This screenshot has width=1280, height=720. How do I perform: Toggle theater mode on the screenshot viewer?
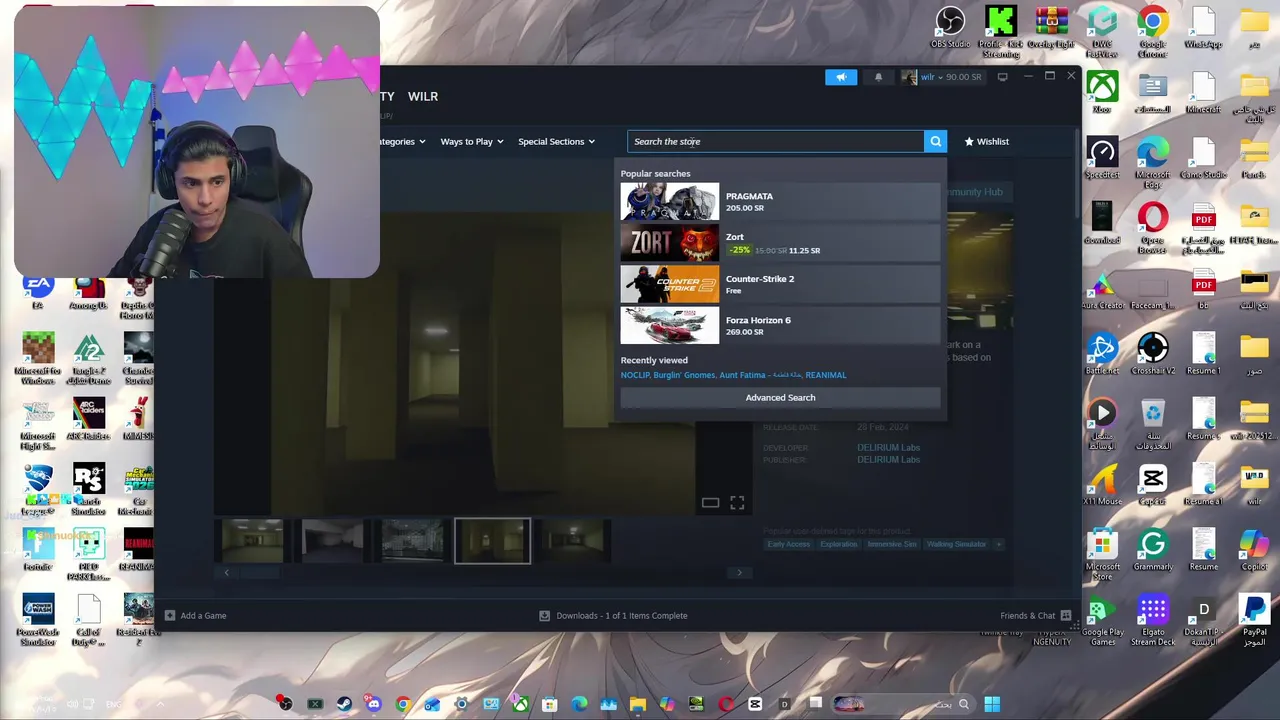tap(710, 503)
